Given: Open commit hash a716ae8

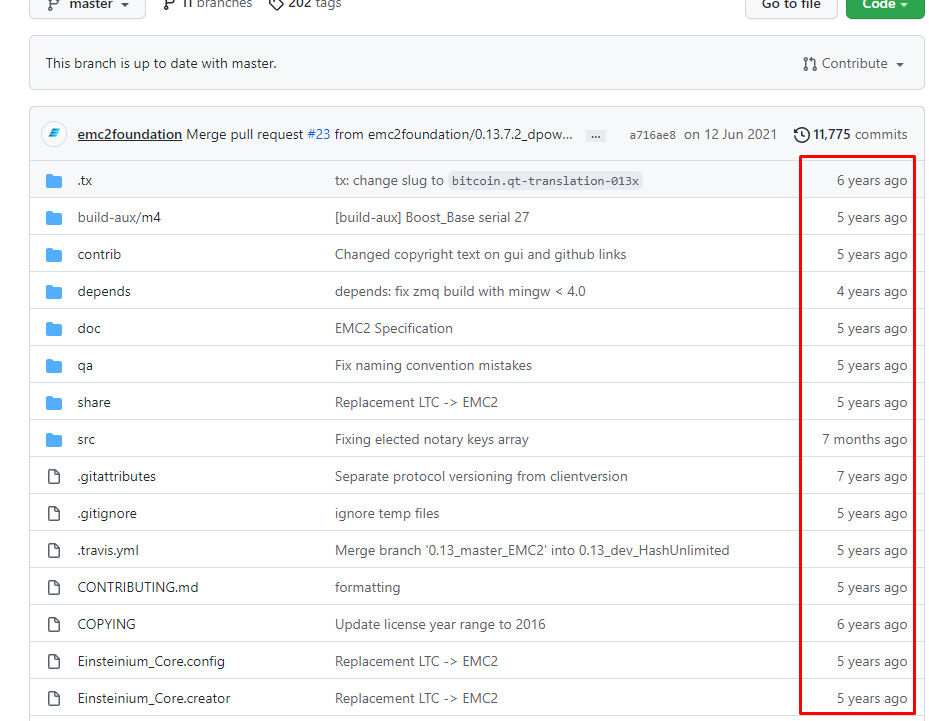Looking at the screenshot, I should click(x=652, y=135).
